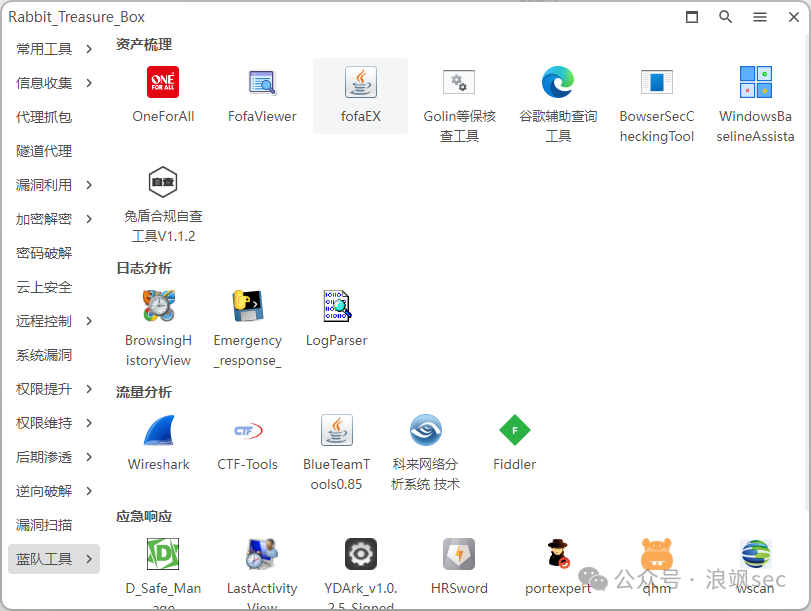Open 蓝队工具 category label
The height and width of the screenshot is (611, 811).
click(44, 559)
